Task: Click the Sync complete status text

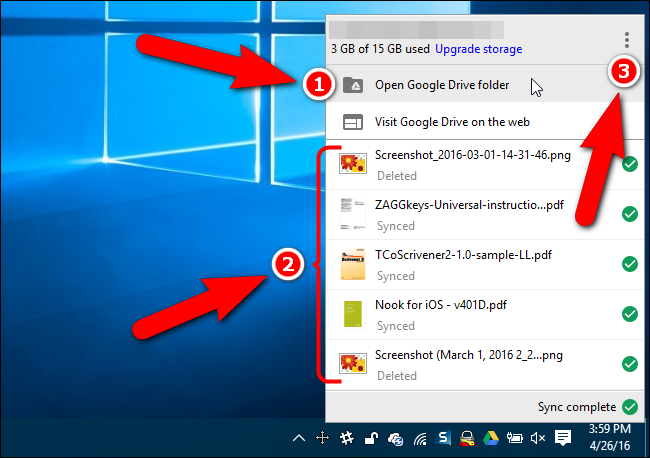Action: coord(577,407)
